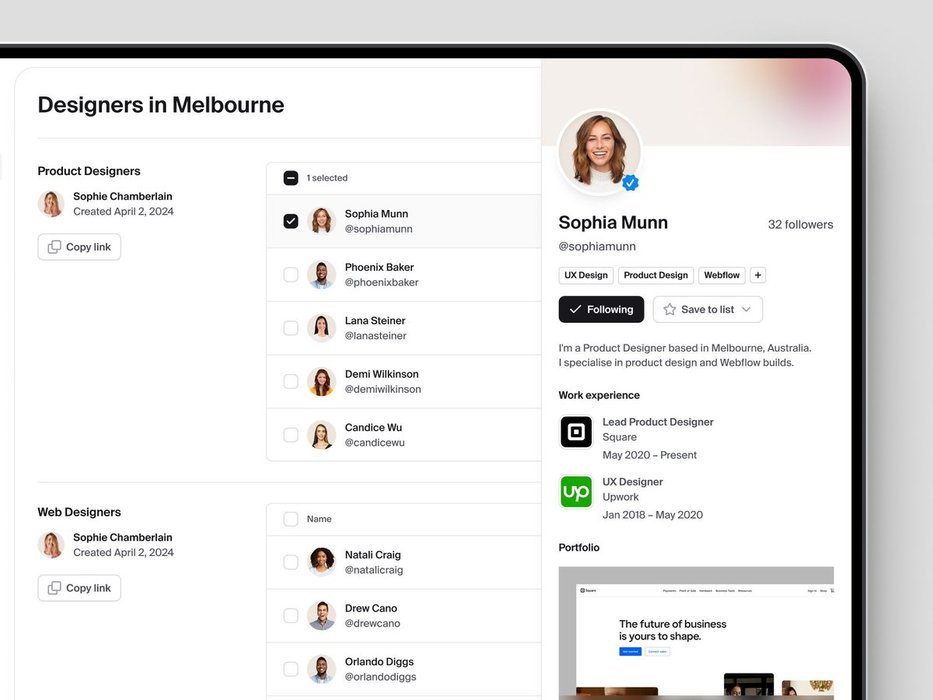Click the plus icon after the Webflow tag
This screenshot has width=933, height=700.
coord(757,275)
